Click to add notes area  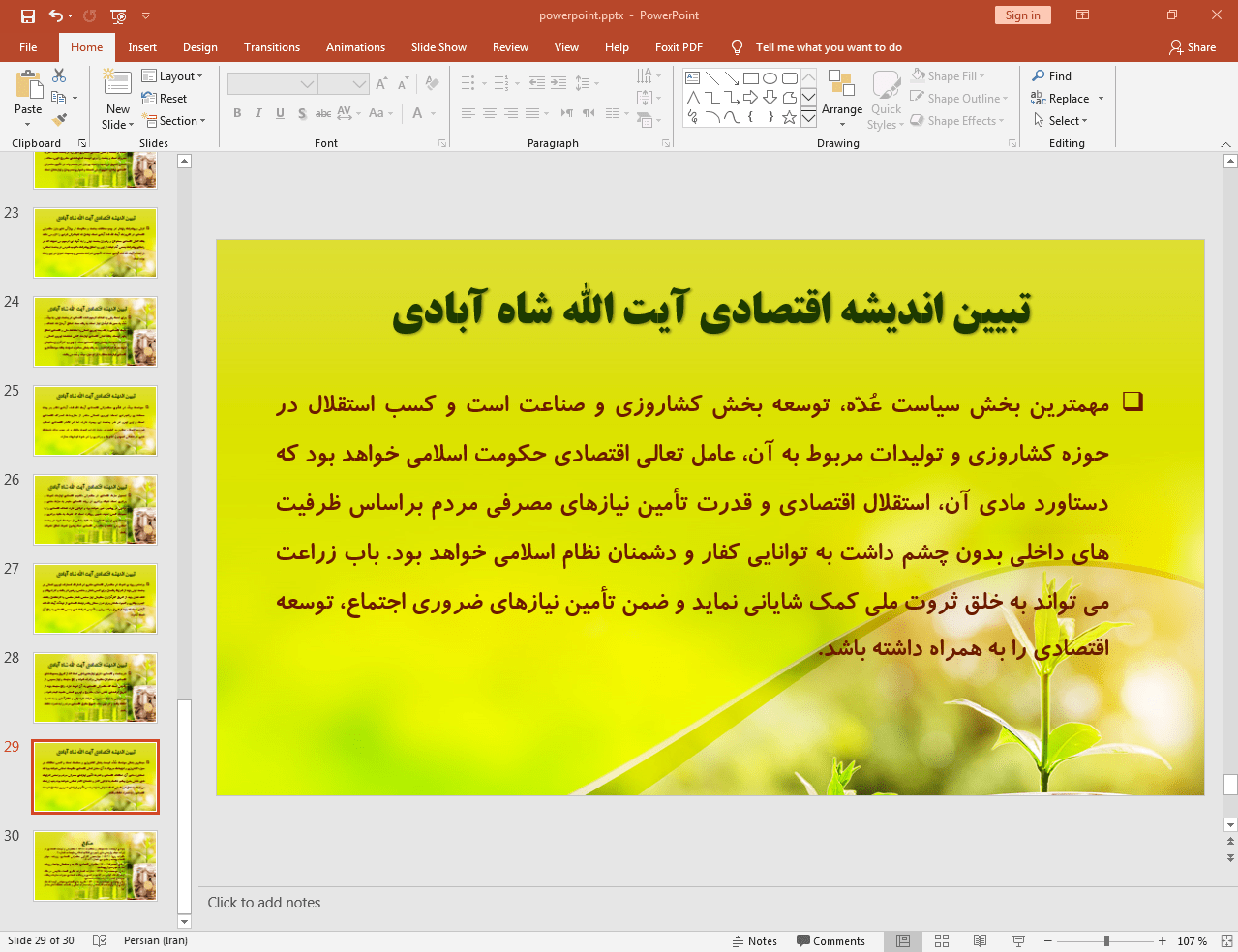coord(263,903)
